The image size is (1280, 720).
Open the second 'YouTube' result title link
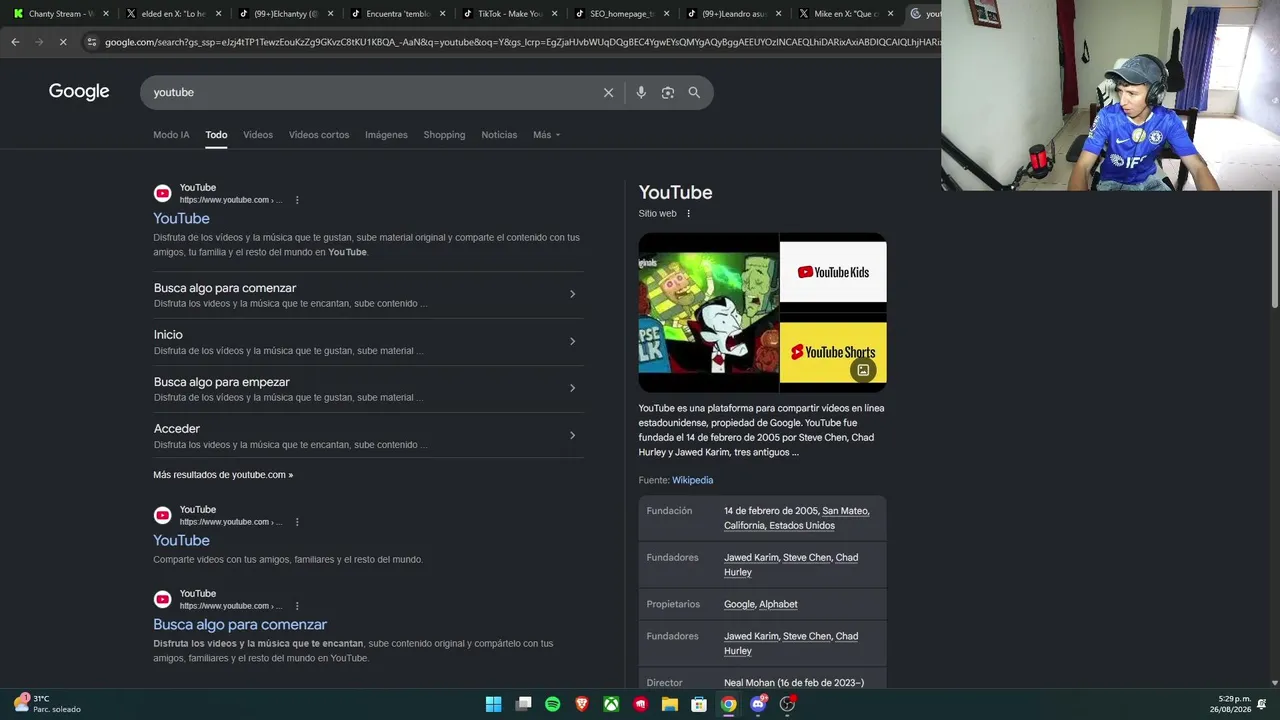click(181, 541)
